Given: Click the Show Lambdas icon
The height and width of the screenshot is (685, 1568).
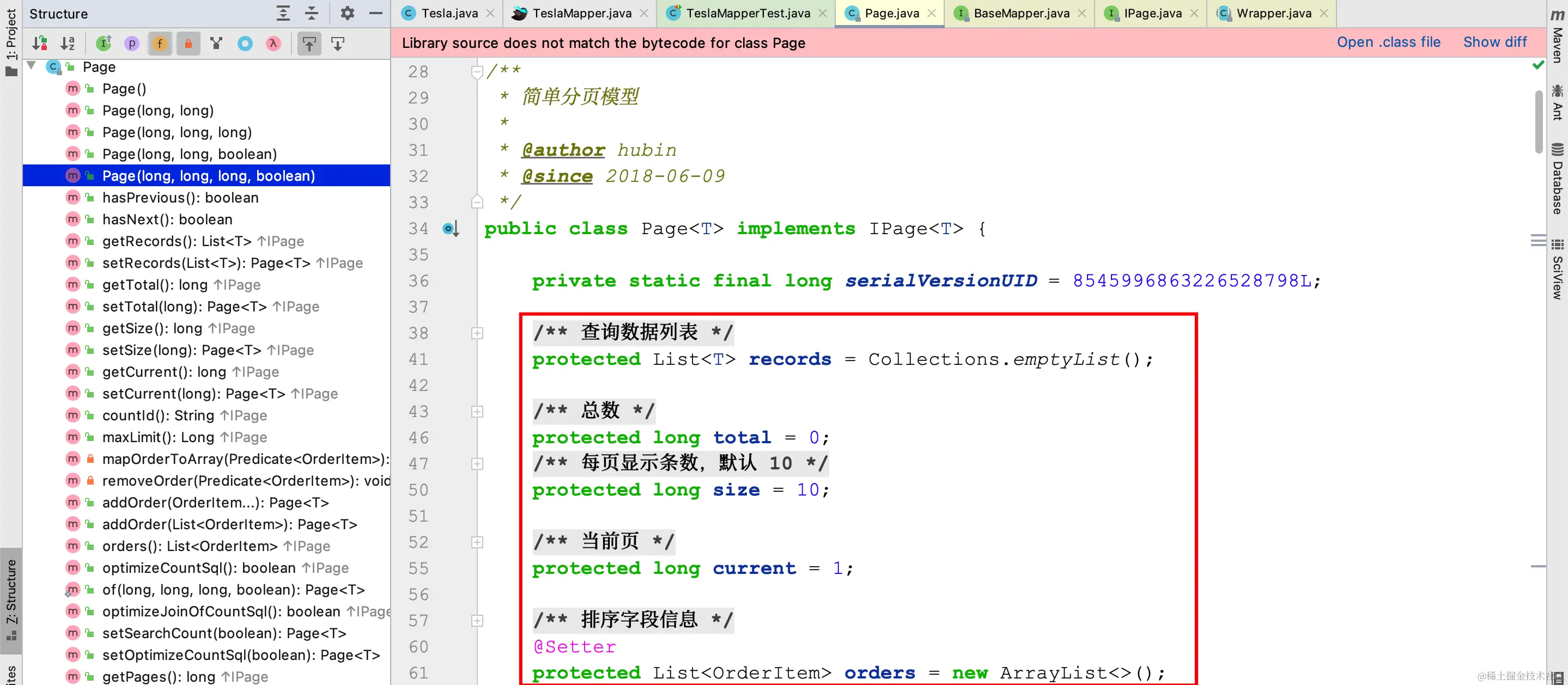Looking at the screenshot, I should (274, 43).
